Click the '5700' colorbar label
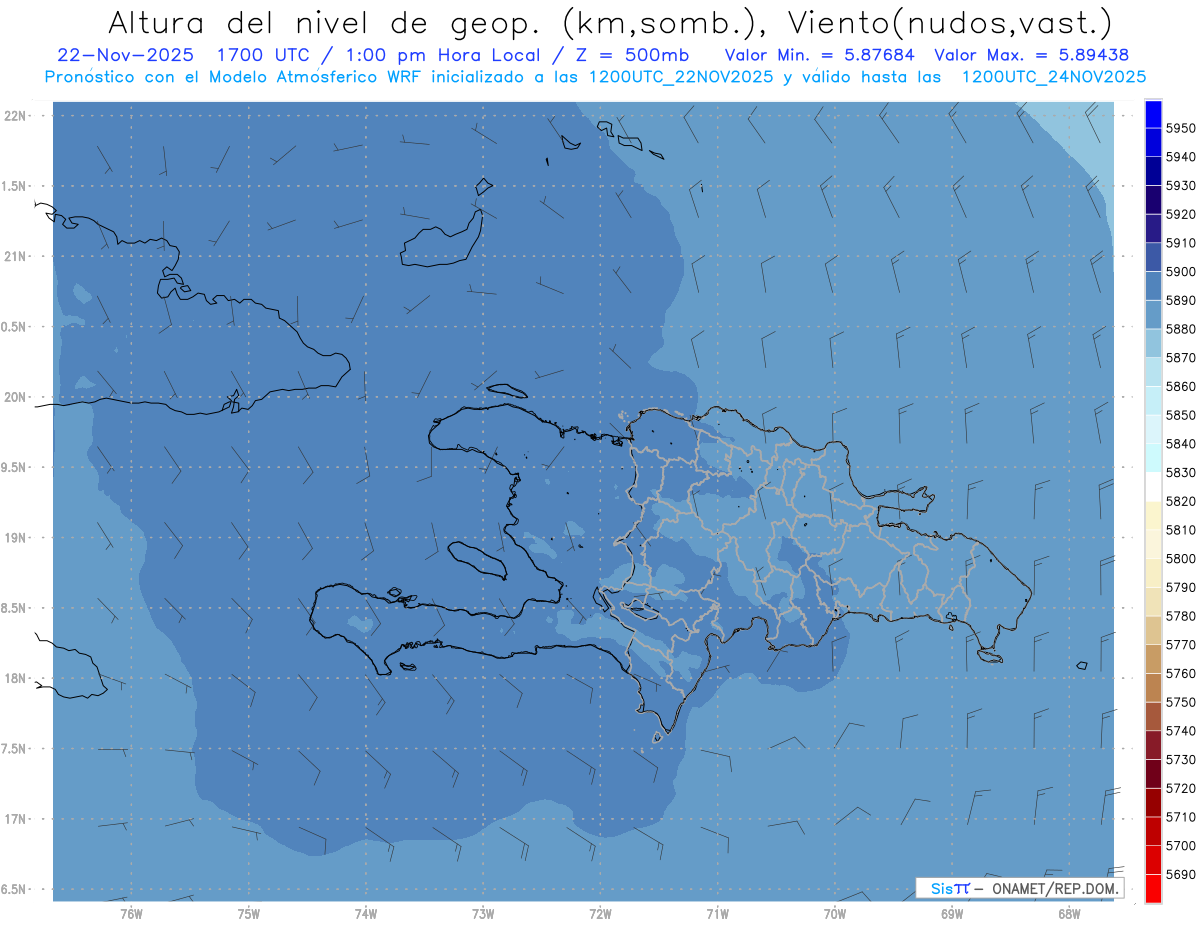The image size is (1200, 927). click(x=1180, y=845)
